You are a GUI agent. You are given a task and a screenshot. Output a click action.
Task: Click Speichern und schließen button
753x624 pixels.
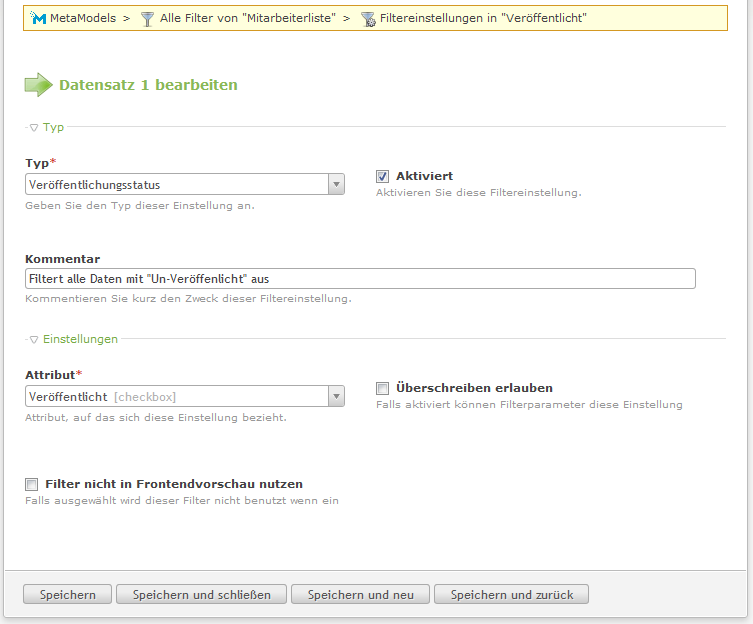pyautogui.click(x=202, y=594)
